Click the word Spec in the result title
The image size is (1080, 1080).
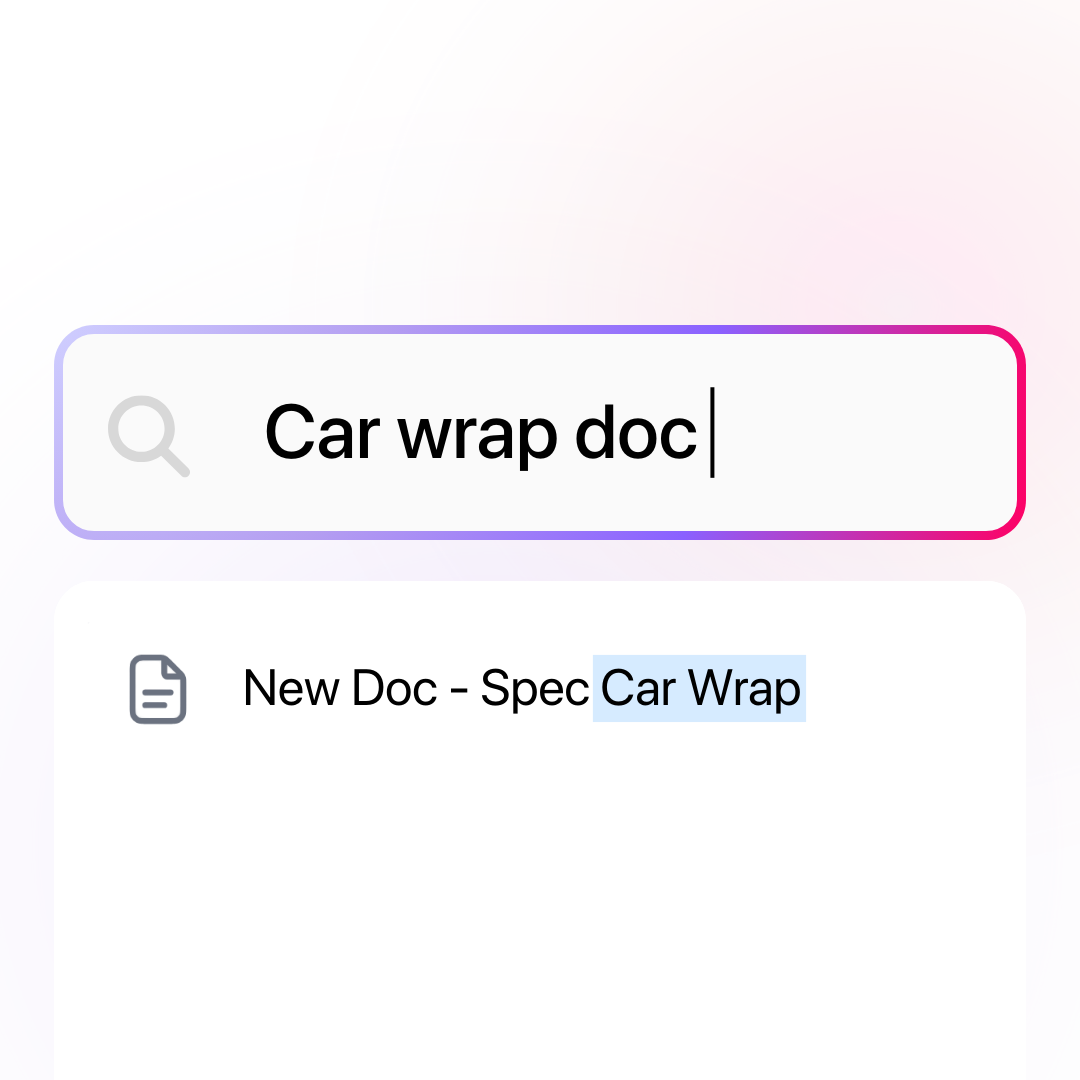coord(534,689)
